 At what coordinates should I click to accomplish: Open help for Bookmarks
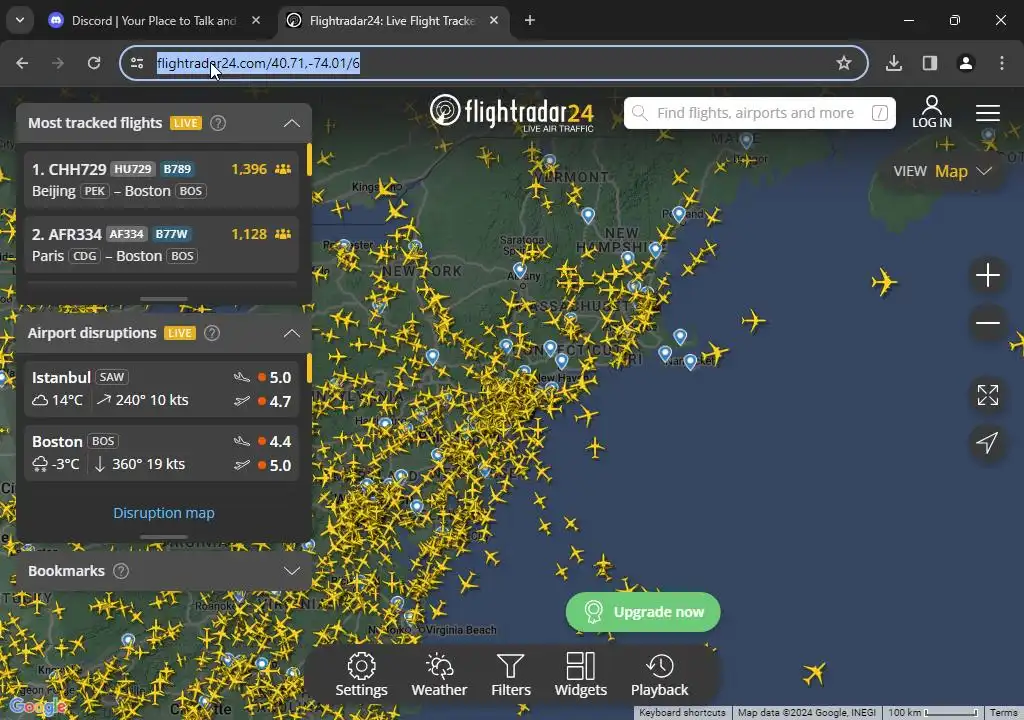121,571
